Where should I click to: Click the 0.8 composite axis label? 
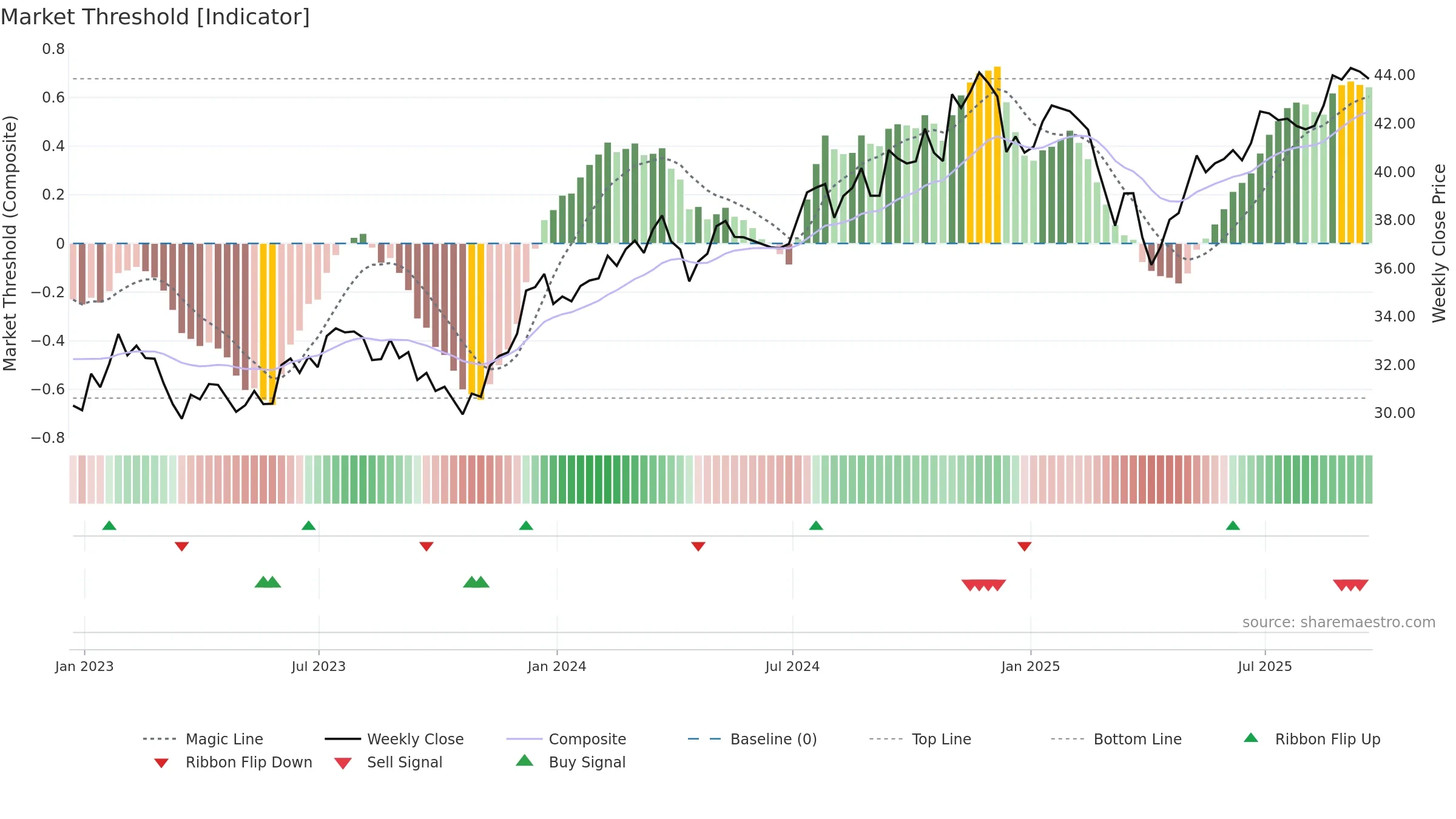click(x=53, y=49)
